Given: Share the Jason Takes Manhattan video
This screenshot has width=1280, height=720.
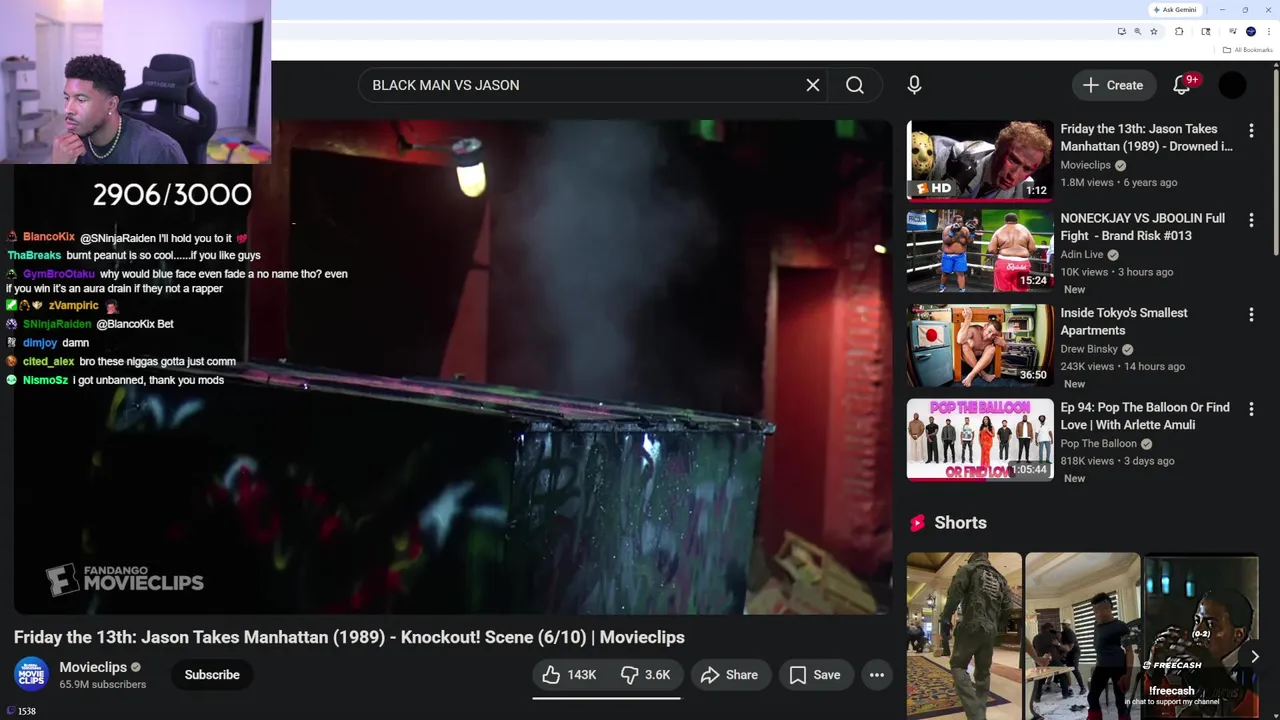Looking at the screenshot, I should click(730, 675).
